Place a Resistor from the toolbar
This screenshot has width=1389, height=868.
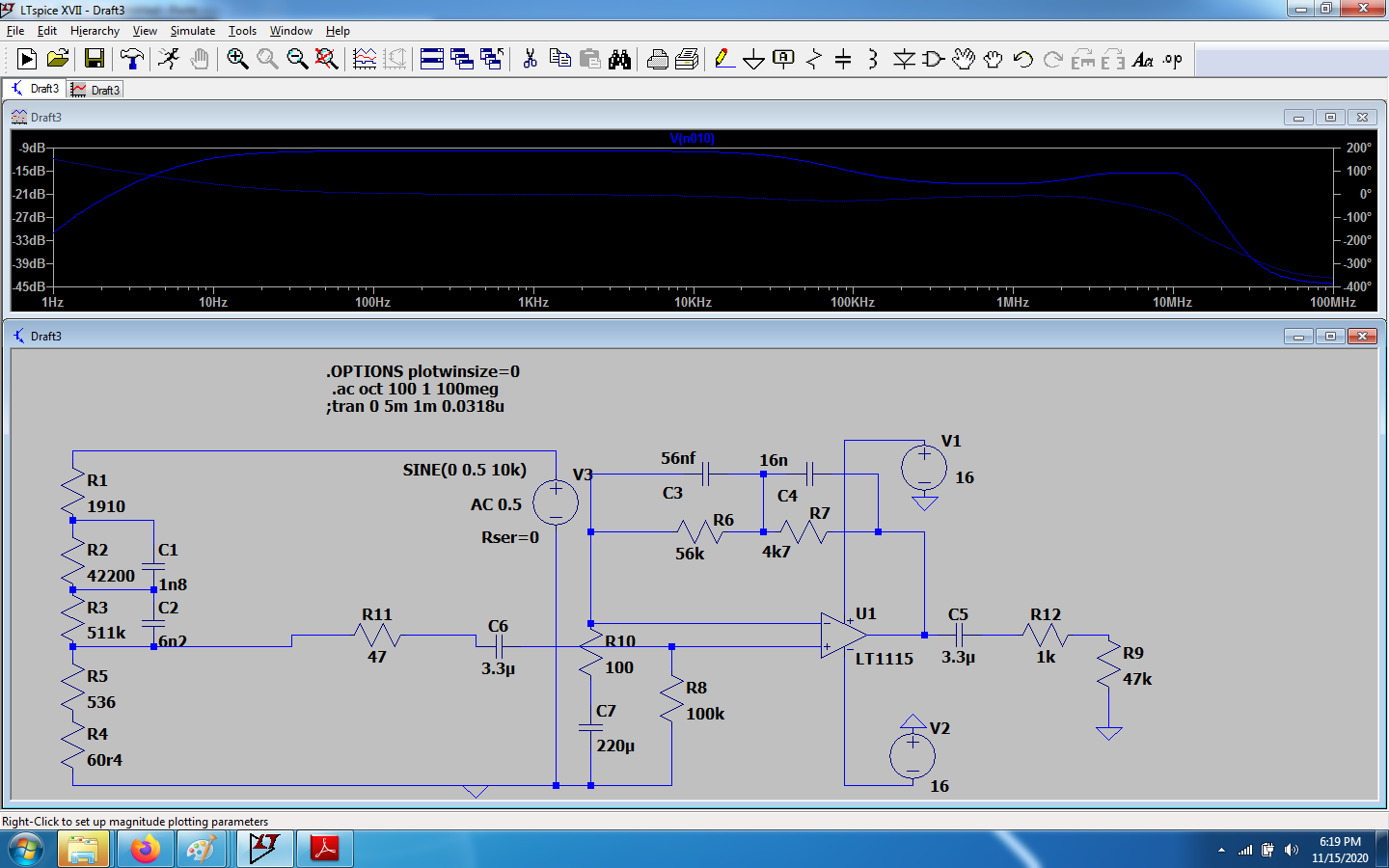[814, 60]
